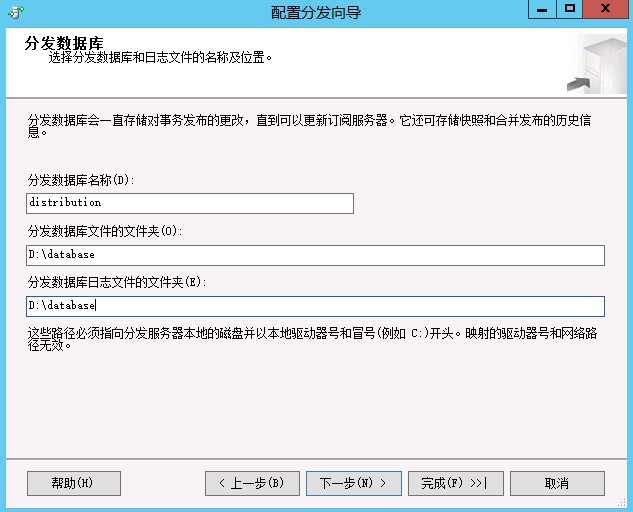This screenshot has height=512, width=633.
Task: Click the server graphic in the header
Action: tap(596, 63)
